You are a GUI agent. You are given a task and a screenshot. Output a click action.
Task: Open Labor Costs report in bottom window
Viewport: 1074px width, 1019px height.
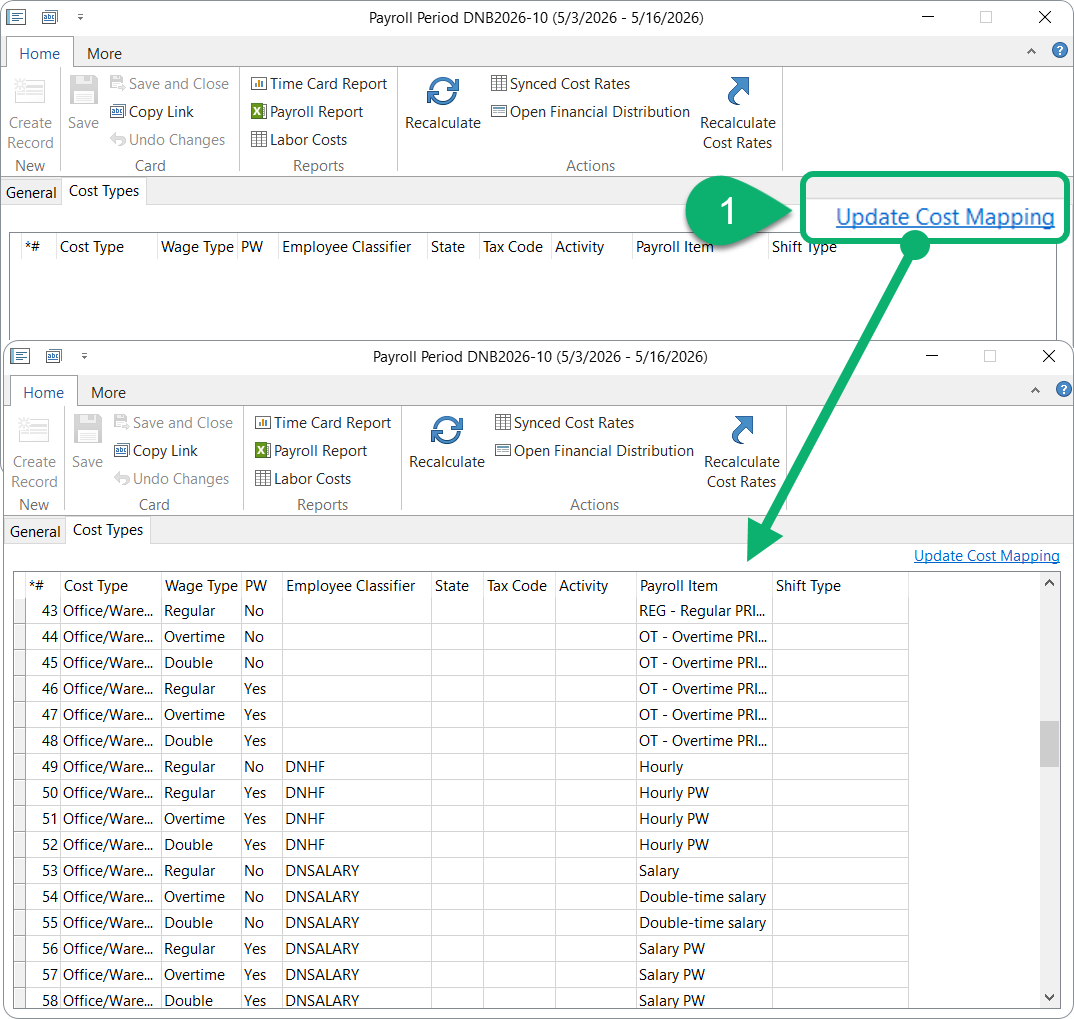303,479
